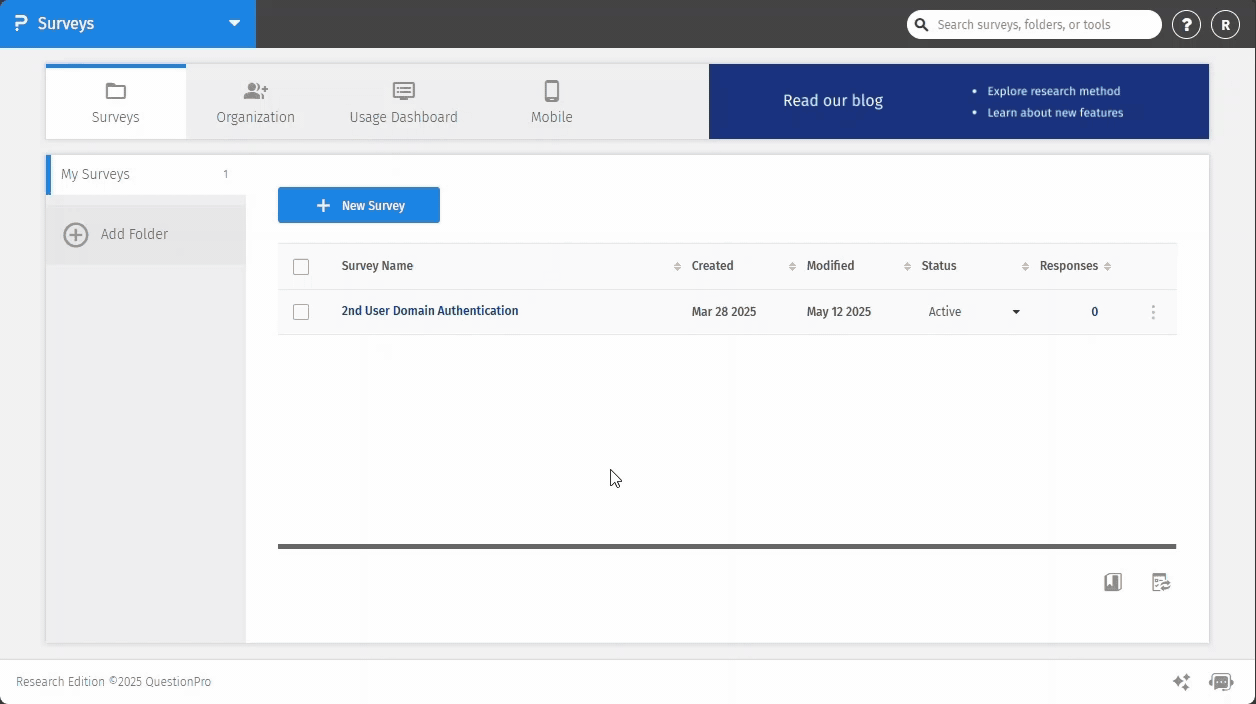Click the QuestionPro logo icon
Viewport: 1256px width, 704px height.
click(x=21, y=23)
